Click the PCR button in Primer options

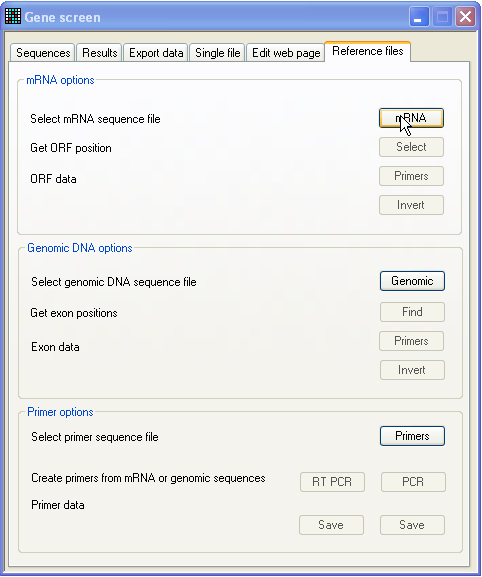coord(413,482)
